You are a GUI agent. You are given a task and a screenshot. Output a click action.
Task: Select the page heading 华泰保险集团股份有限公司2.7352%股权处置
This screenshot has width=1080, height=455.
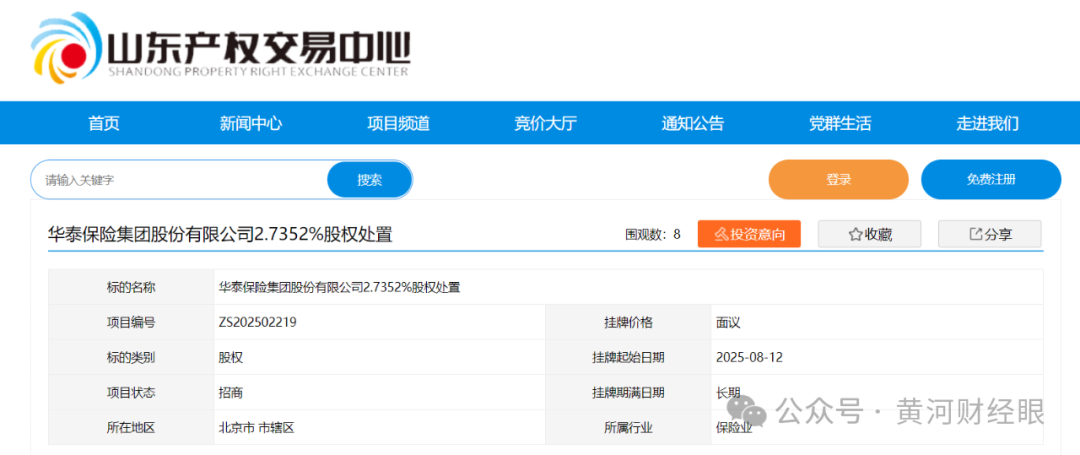click(220, 235)
